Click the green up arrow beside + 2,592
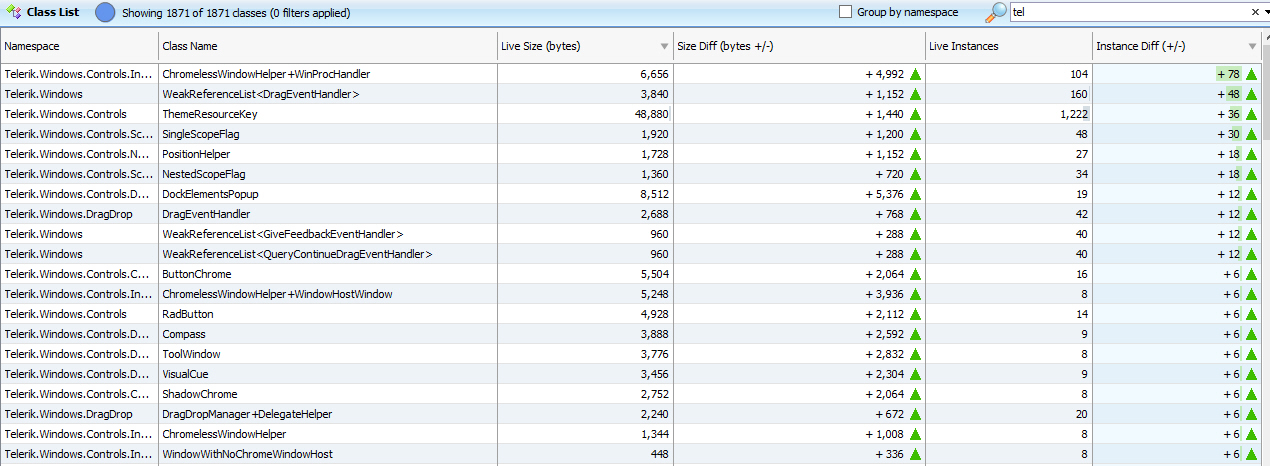The height and width of the screenshot is (466, 1270). [915, 334]
